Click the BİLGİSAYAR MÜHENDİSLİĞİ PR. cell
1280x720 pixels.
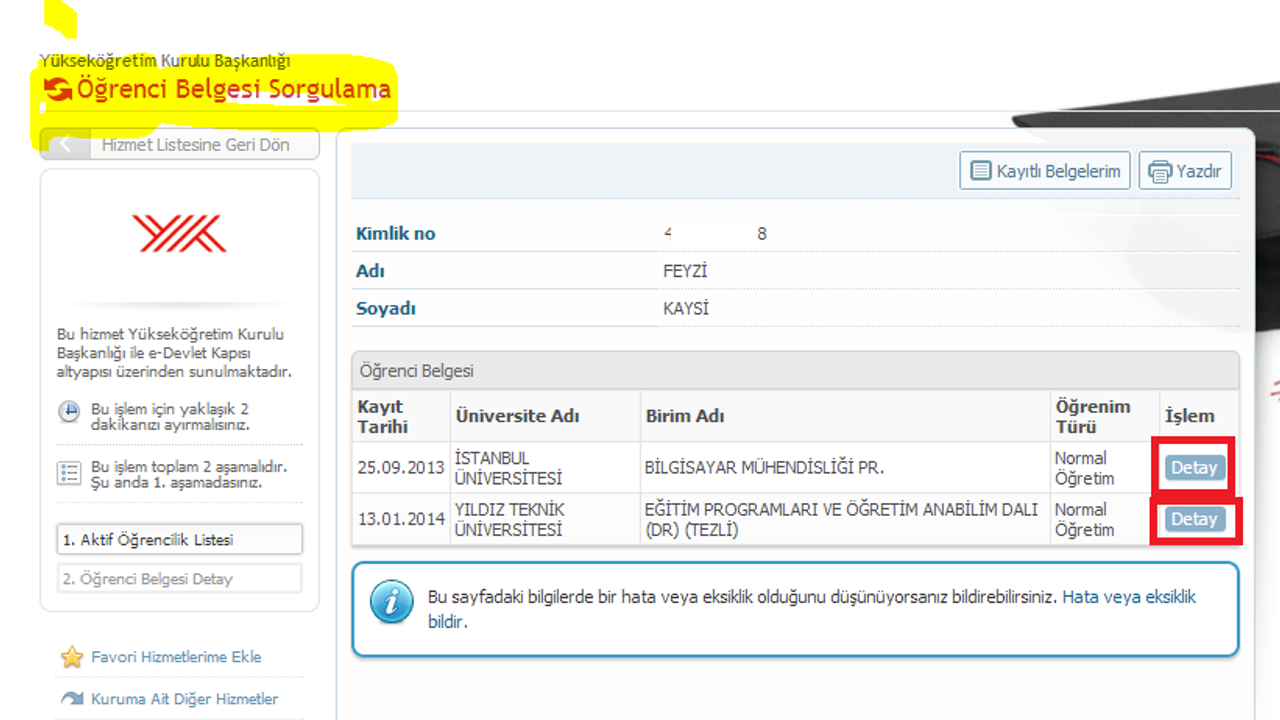[764, 467]
